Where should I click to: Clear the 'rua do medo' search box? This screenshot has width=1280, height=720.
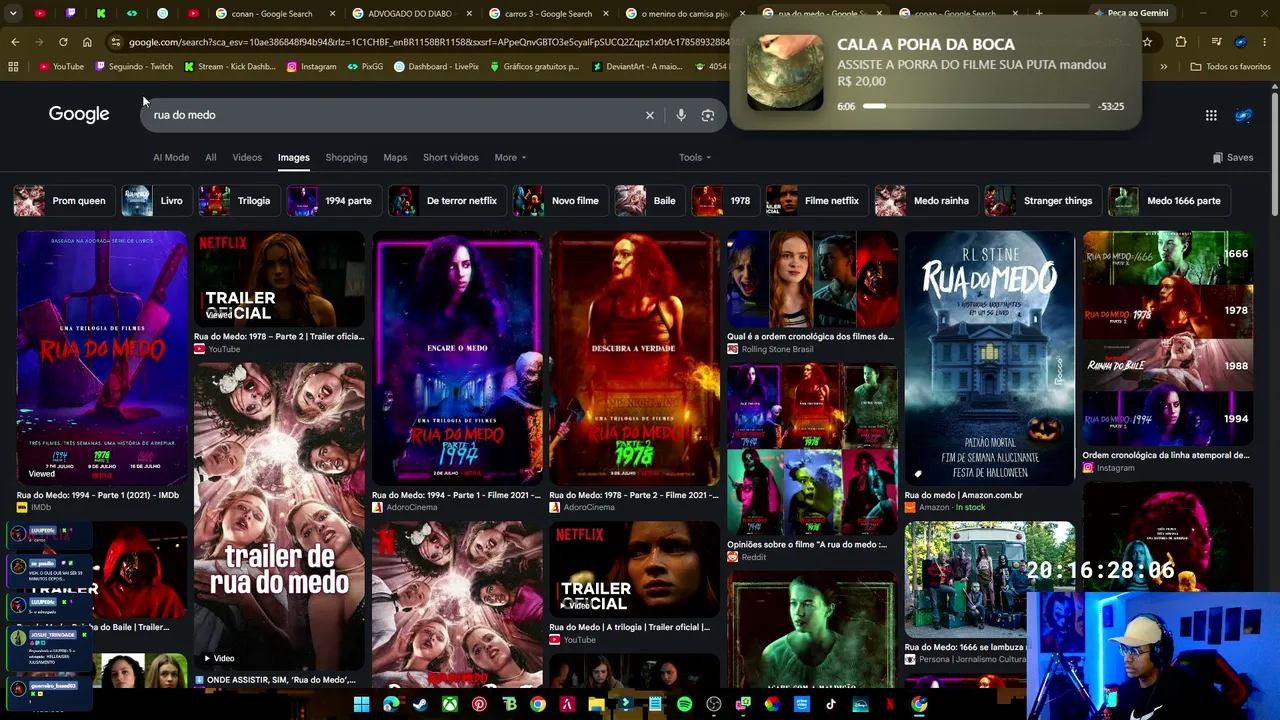click(x=649, y=115)
